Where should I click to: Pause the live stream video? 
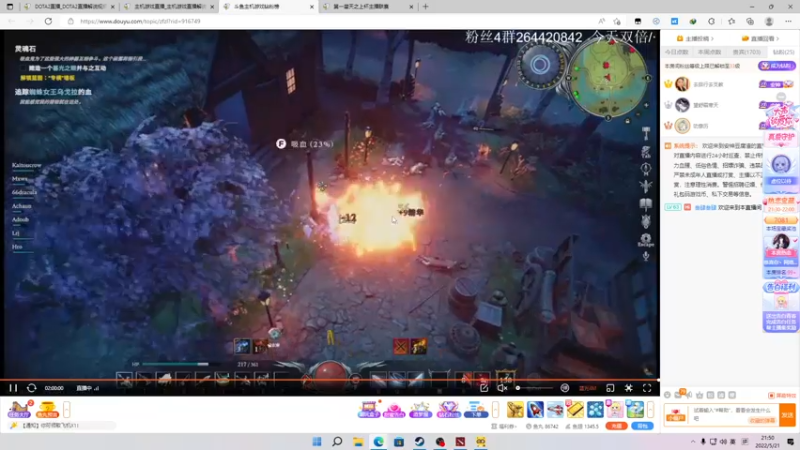(13, 388)
